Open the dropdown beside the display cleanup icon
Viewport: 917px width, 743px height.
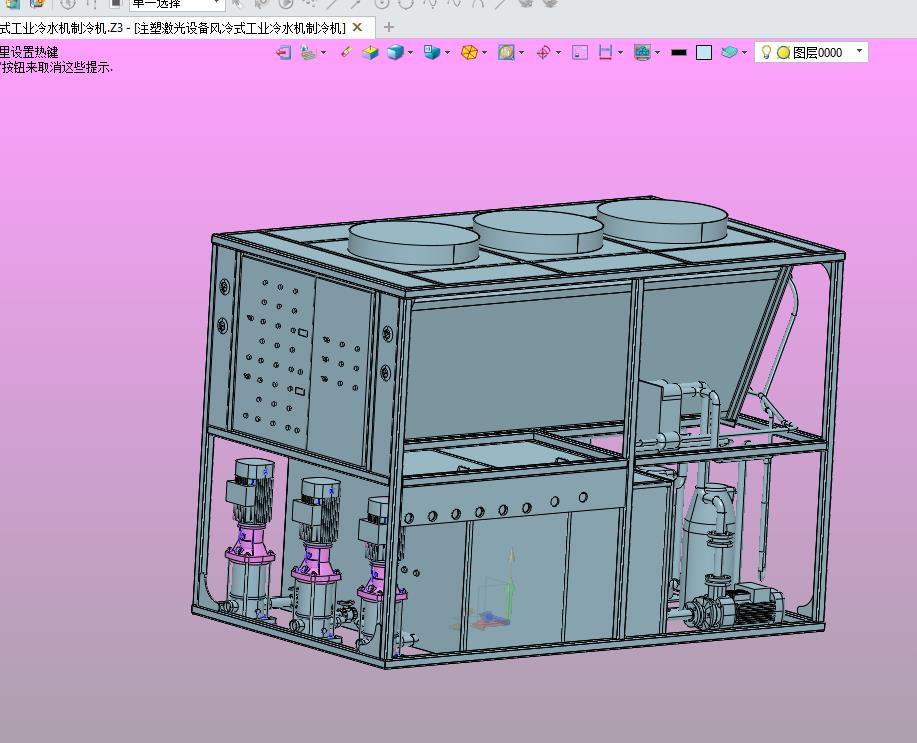click(323, 53)
